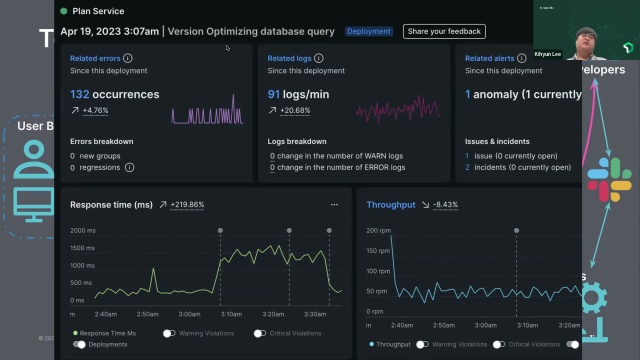Click the info icon next to regressions
Viewport: 640px width, 360px height.
click(x=129, y=167)
